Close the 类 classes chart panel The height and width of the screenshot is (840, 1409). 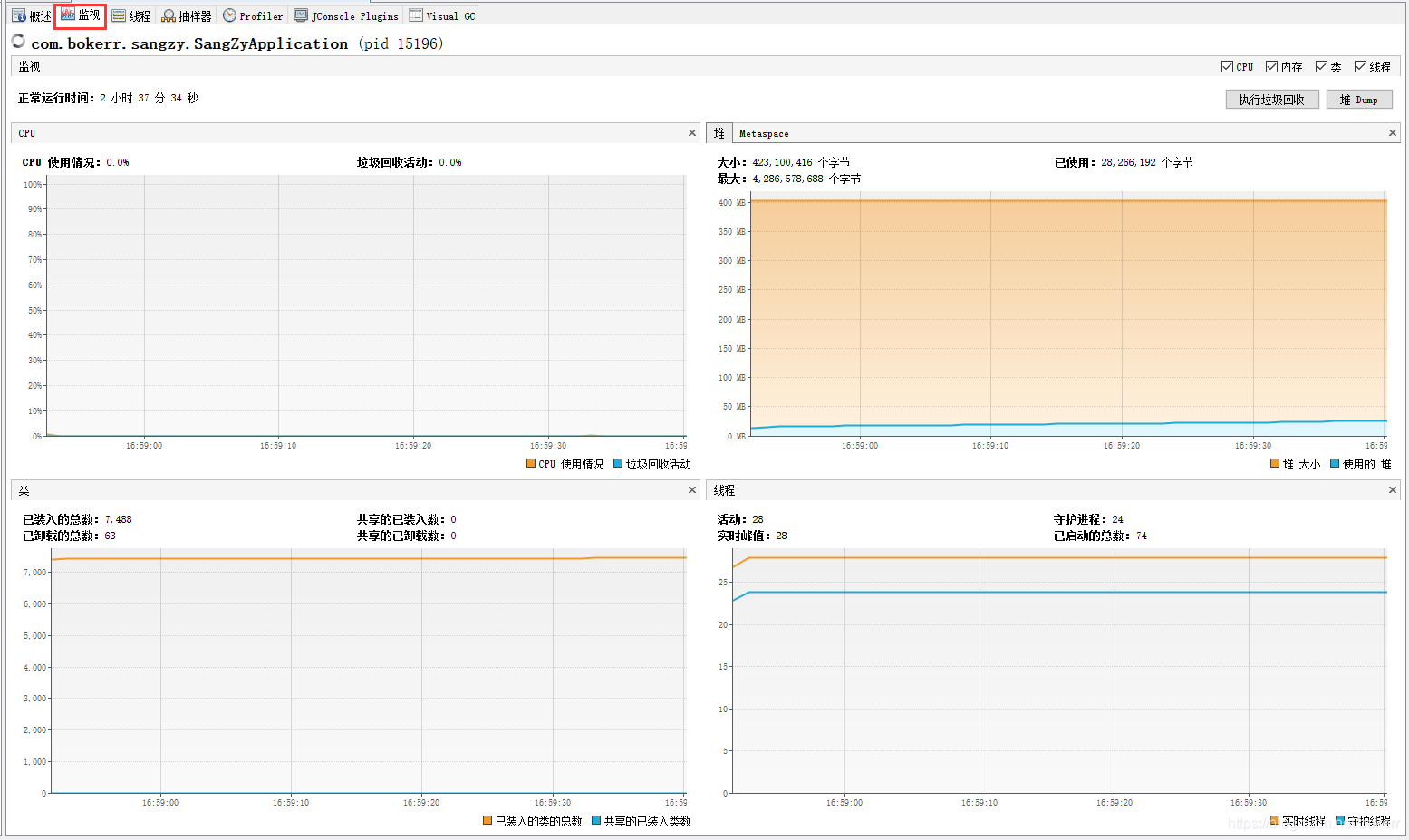pyautogui.click(x=692, y=490)
